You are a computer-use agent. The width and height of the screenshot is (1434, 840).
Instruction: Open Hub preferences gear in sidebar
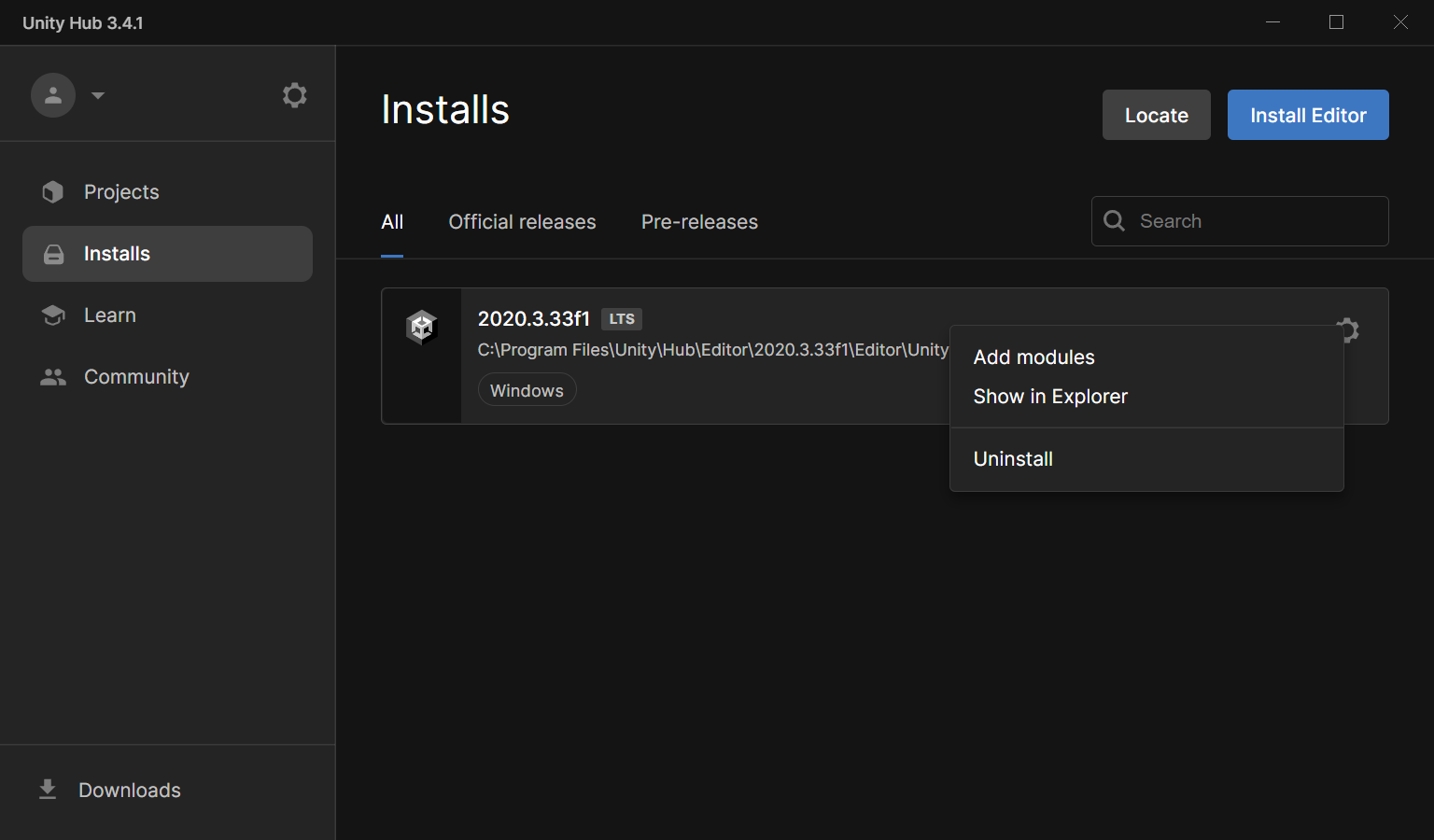(295, 95)
